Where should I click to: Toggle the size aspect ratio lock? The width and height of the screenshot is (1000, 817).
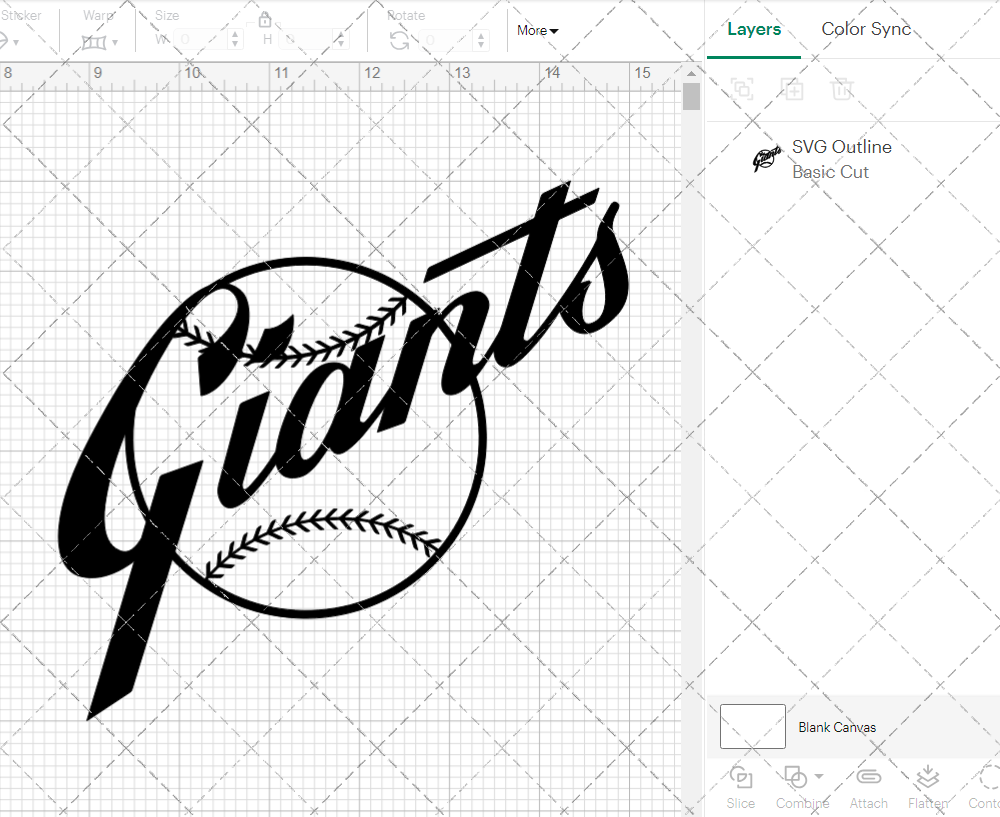tap(265, 20)
